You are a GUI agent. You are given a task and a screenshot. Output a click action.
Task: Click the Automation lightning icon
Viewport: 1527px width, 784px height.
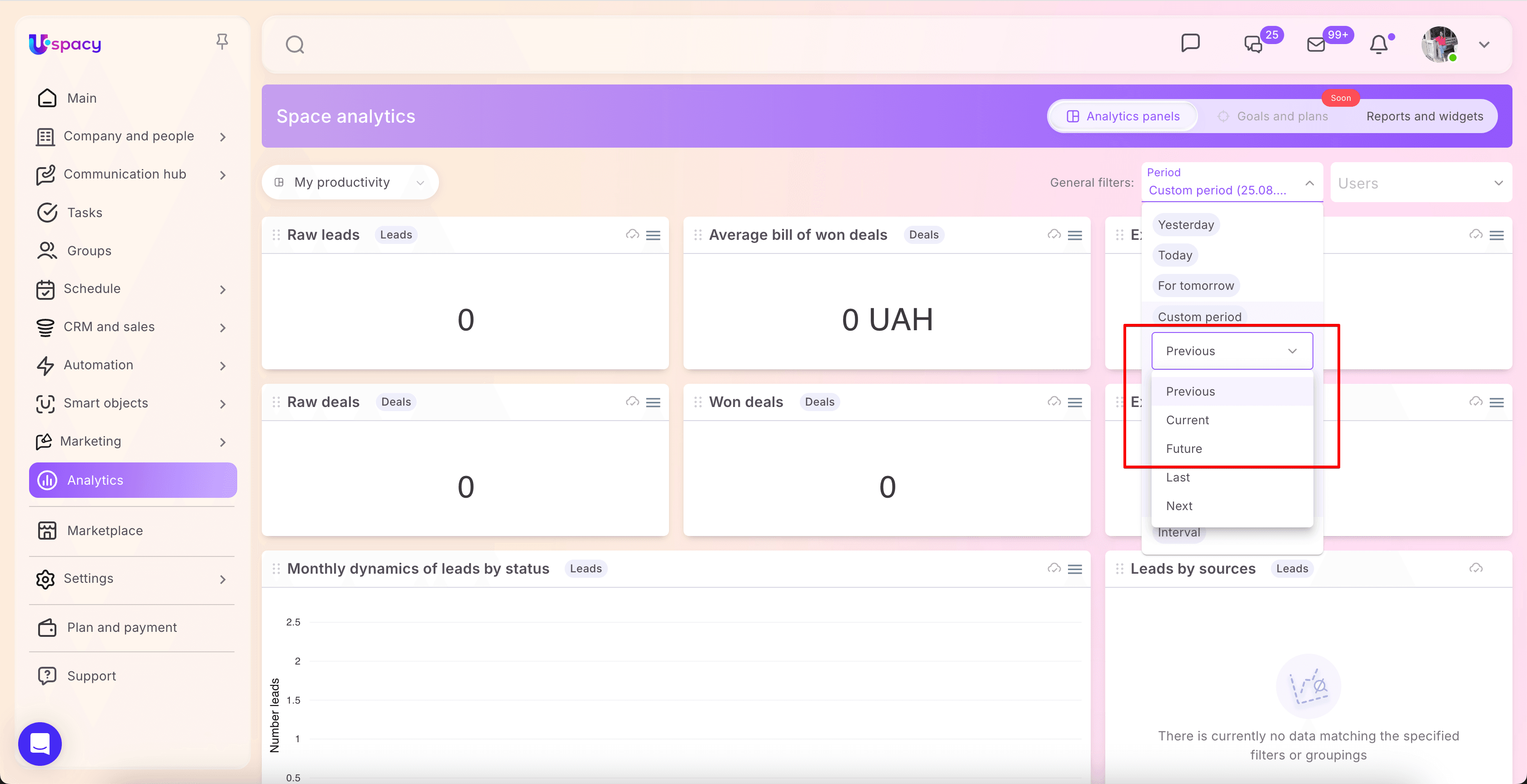pos(45,366)
